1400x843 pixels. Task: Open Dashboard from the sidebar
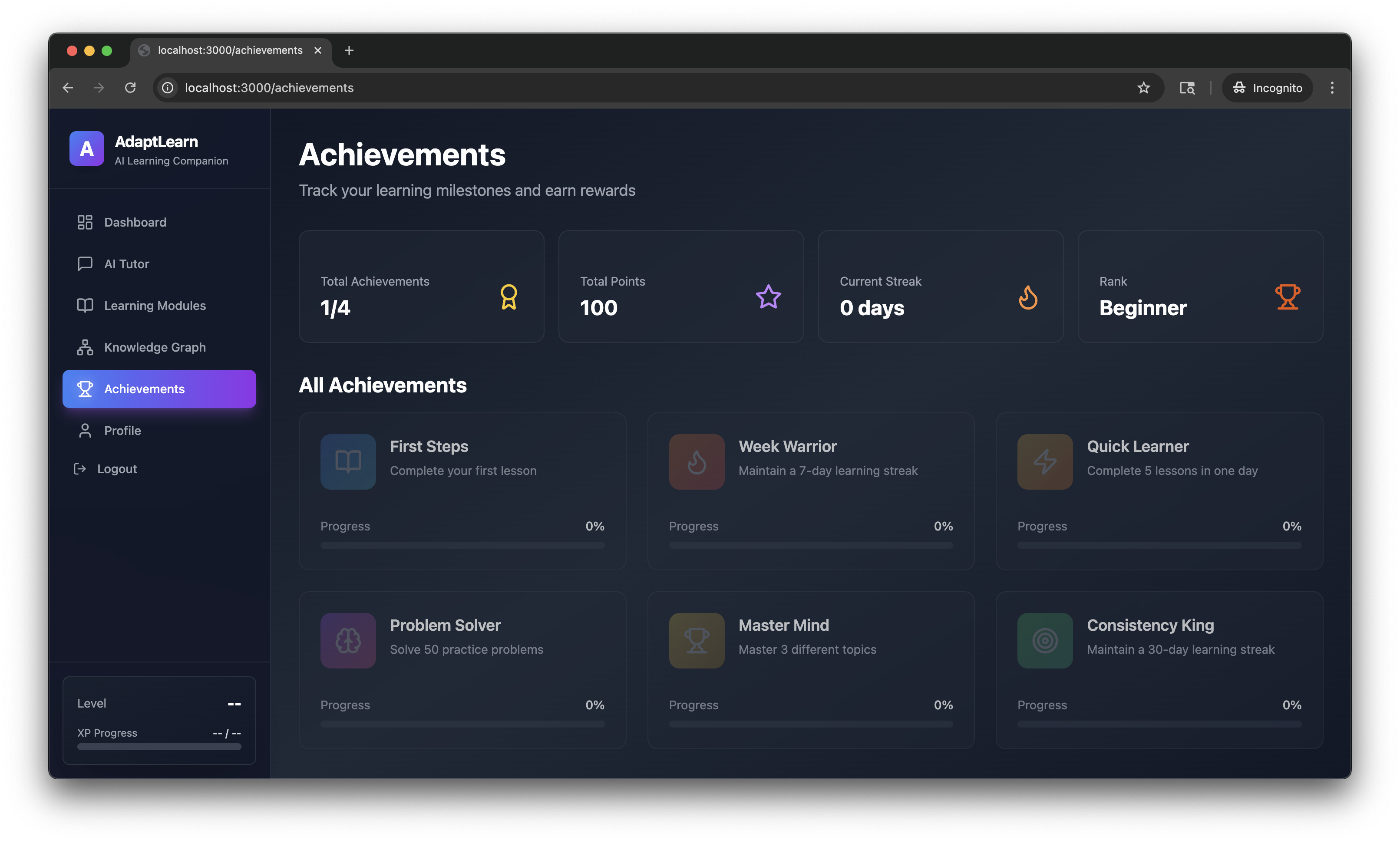pos(135,222)
